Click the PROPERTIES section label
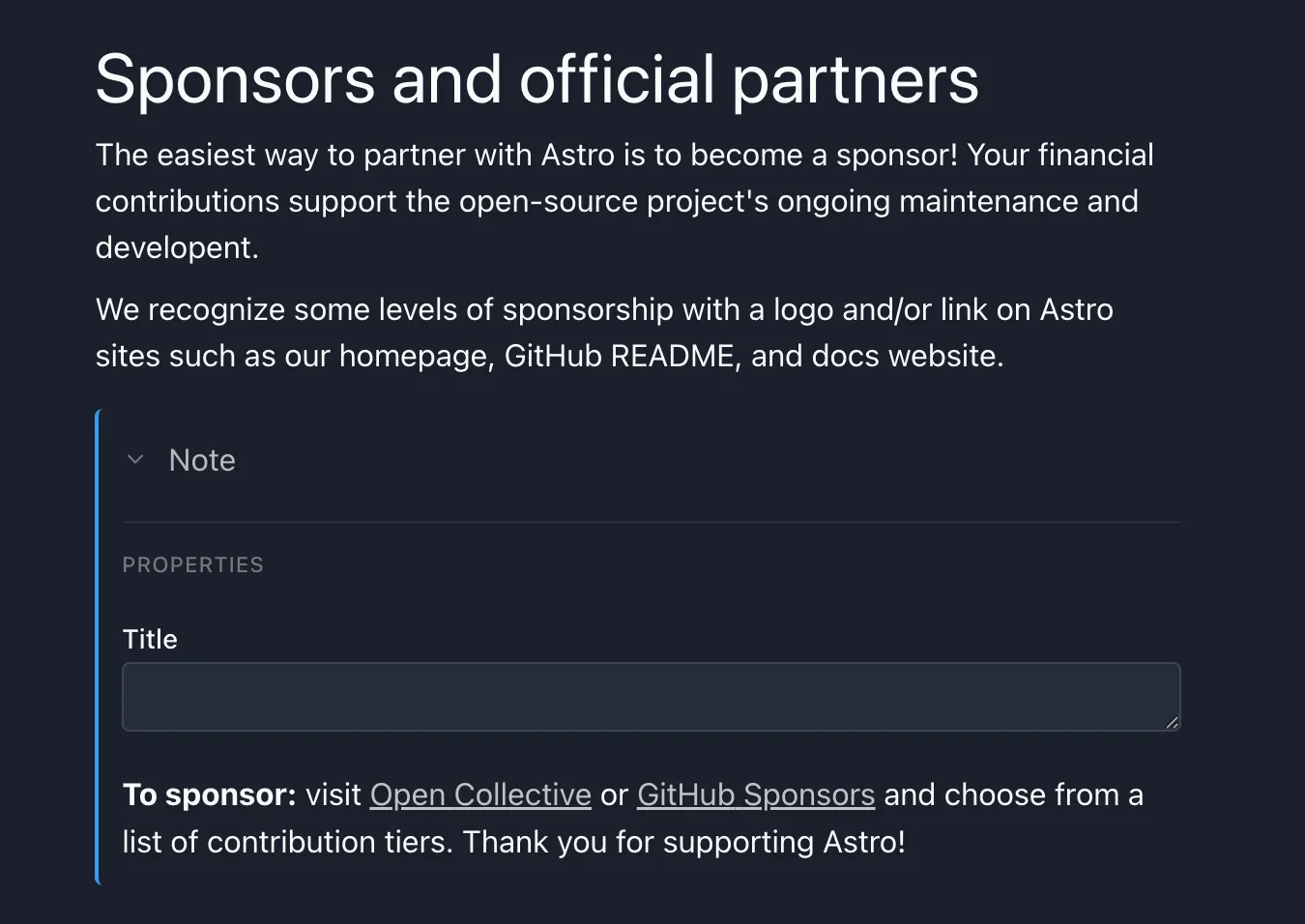 tap(192, 565)
